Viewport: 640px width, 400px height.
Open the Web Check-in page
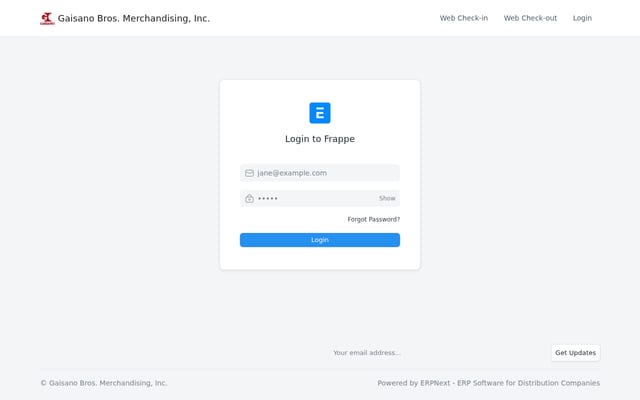[x=464, y=18]
